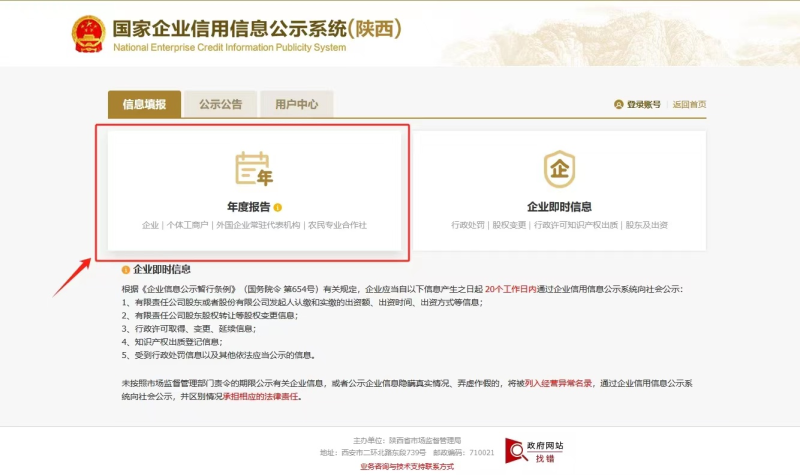Open the 年度报告 card title
800x475 pixels.
(248, 207)
